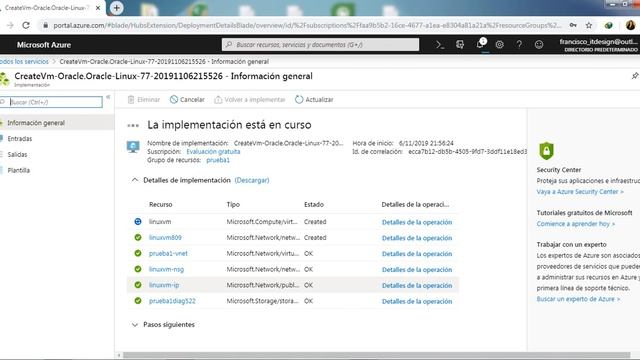Sort by the Tipo column header

point(233,204)
